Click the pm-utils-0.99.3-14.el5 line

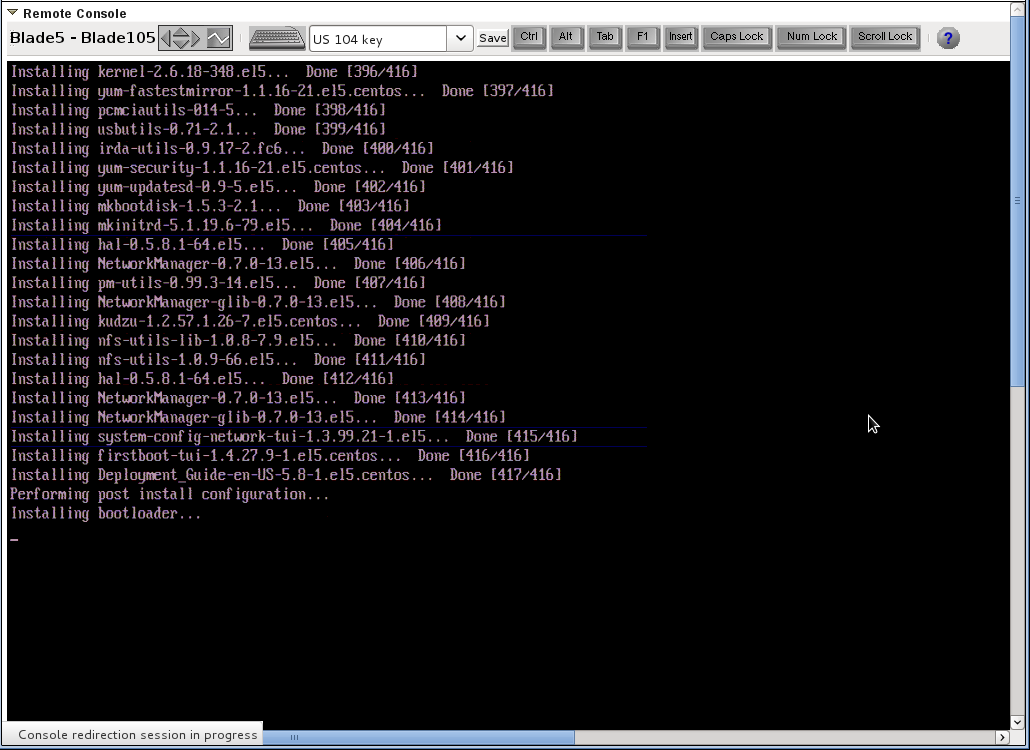[x=218, y=283]
